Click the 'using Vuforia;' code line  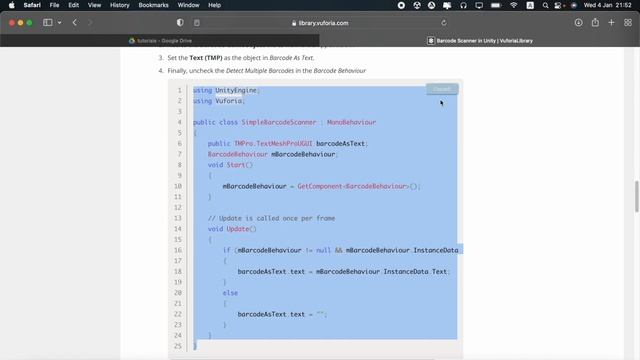coord(219,101)
